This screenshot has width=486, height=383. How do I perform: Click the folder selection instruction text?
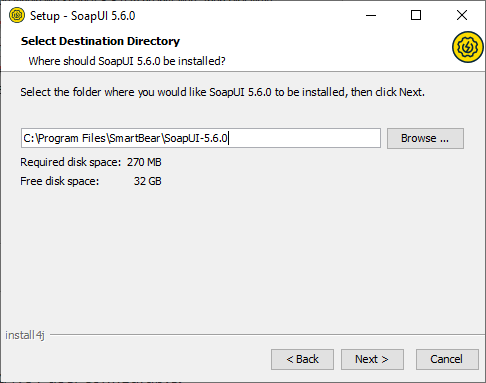click(x=222, y=92)
